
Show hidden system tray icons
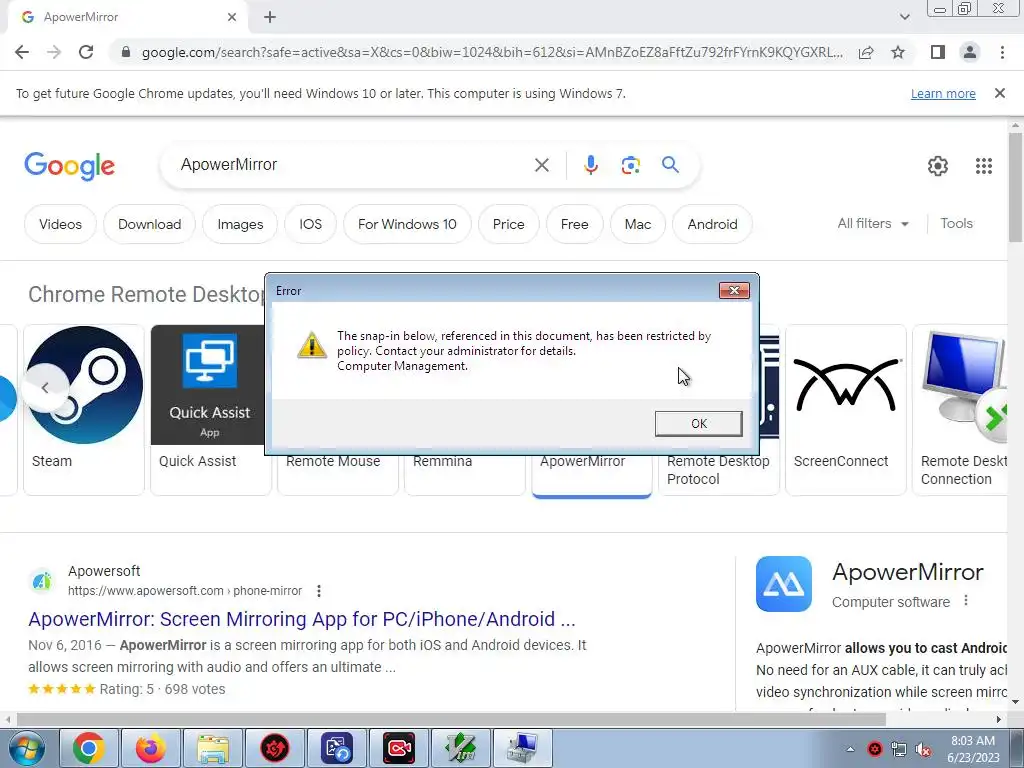(x=850, y=749)
